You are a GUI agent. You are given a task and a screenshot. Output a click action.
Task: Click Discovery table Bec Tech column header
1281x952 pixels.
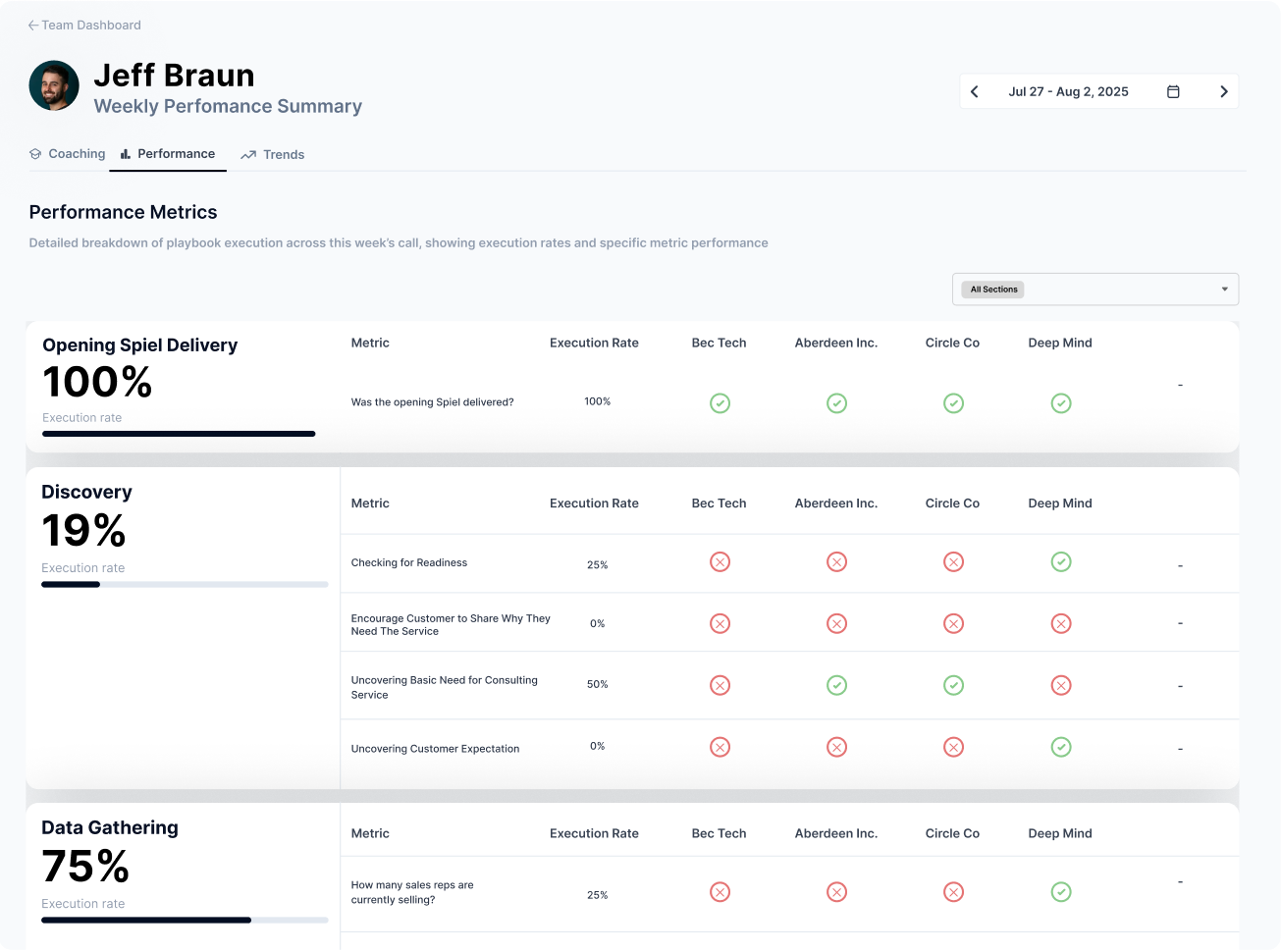click(x=720, y=503)
